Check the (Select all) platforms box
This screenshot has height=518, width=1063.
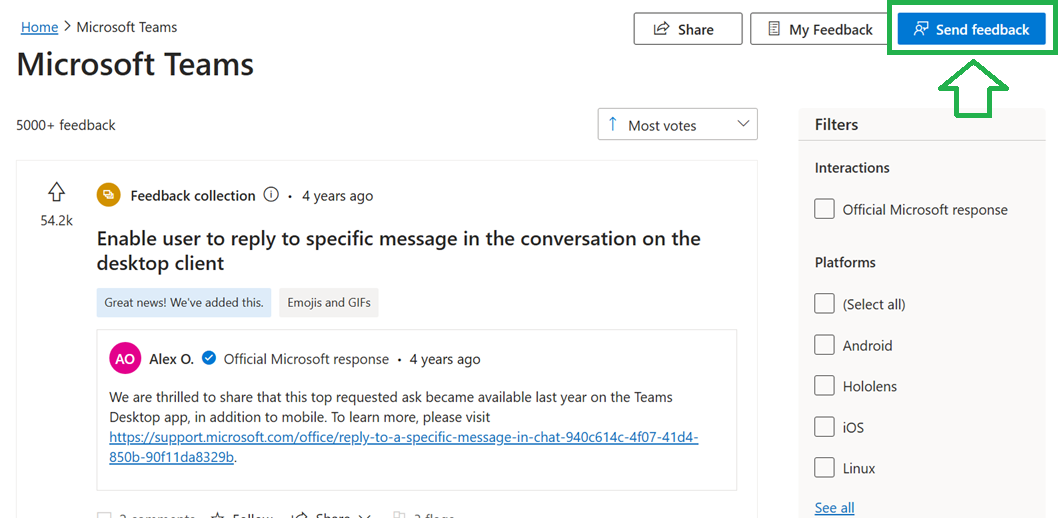[x=824, y=304]
